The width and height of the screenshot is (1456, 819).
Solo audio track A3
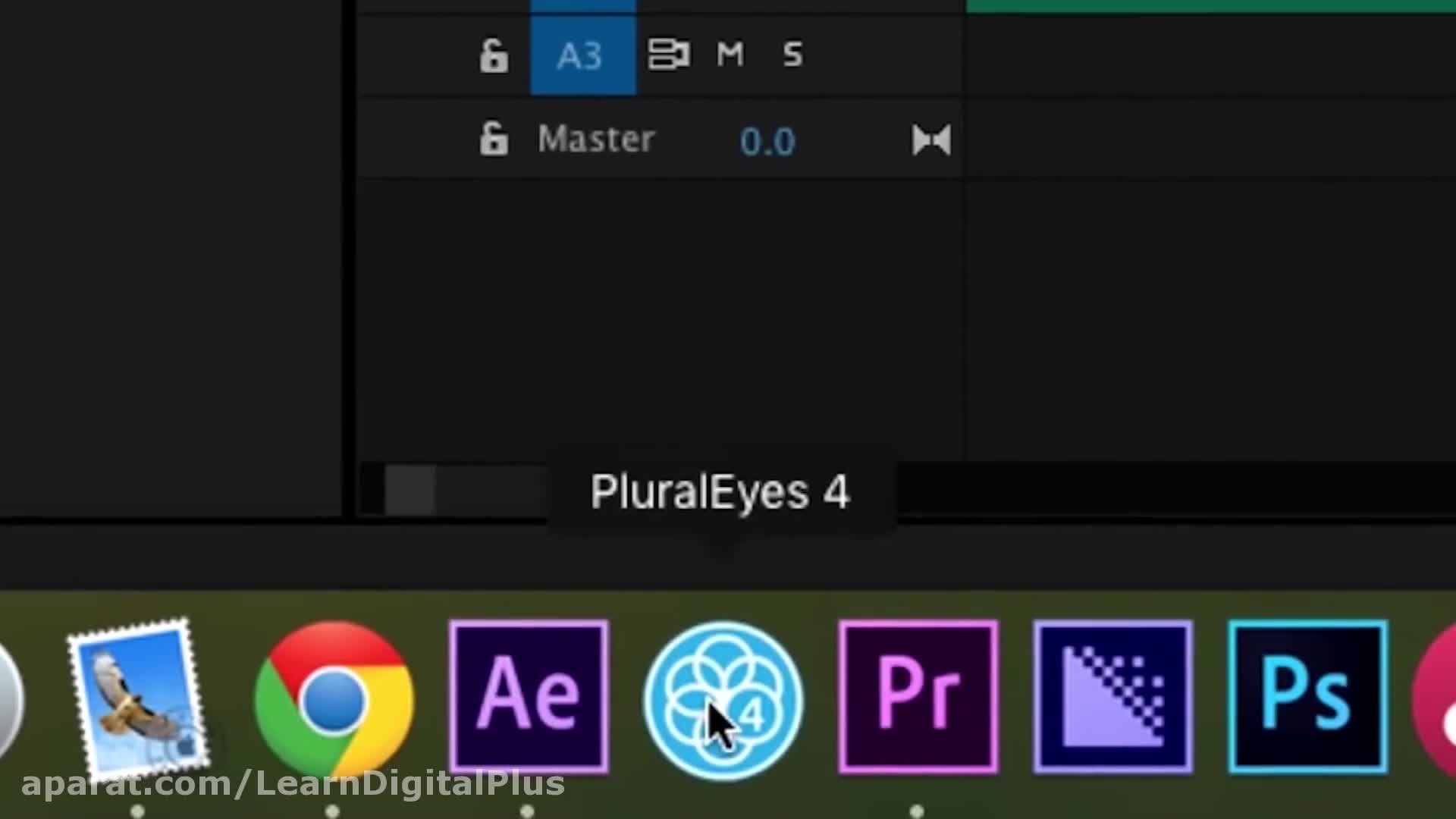pyautogui.click(x=792, y=55)
